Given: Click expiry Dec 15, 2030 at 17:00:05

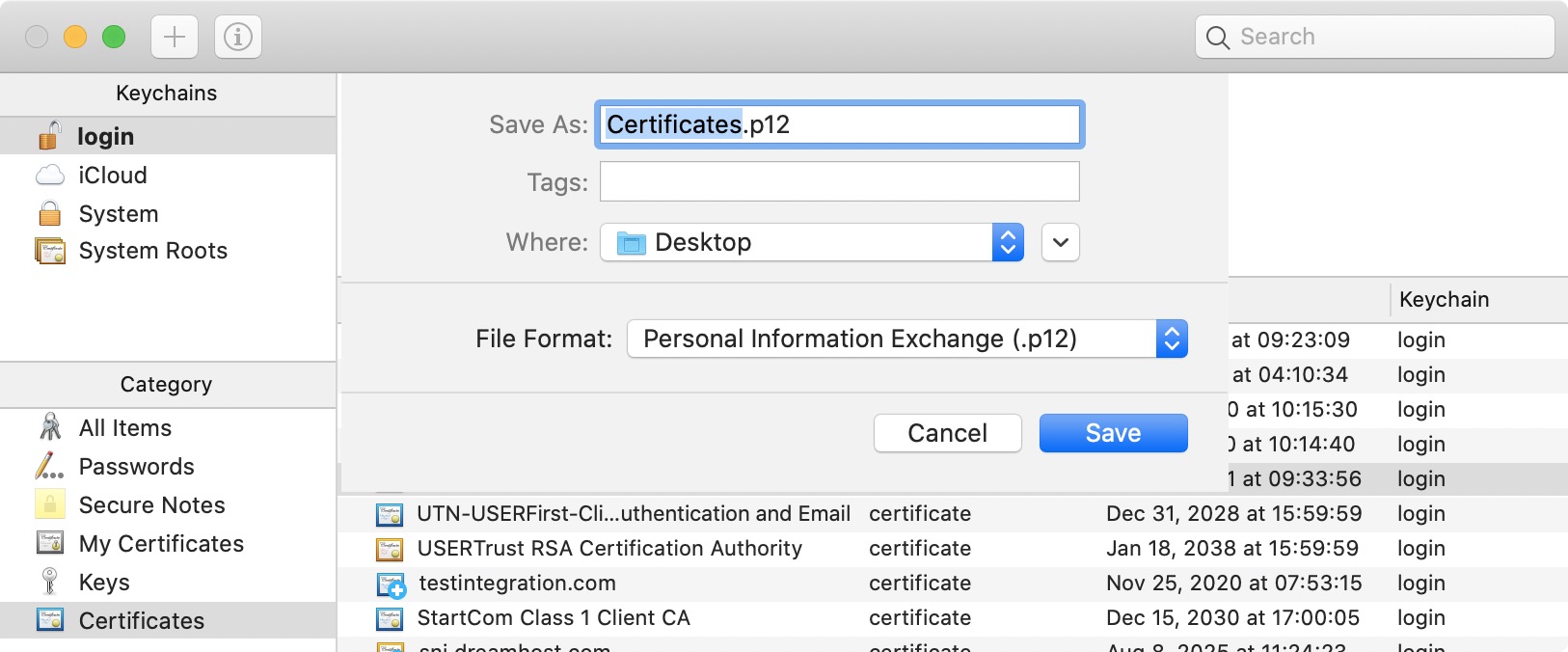Looking at the screenshot, I should click(1232, 618).
